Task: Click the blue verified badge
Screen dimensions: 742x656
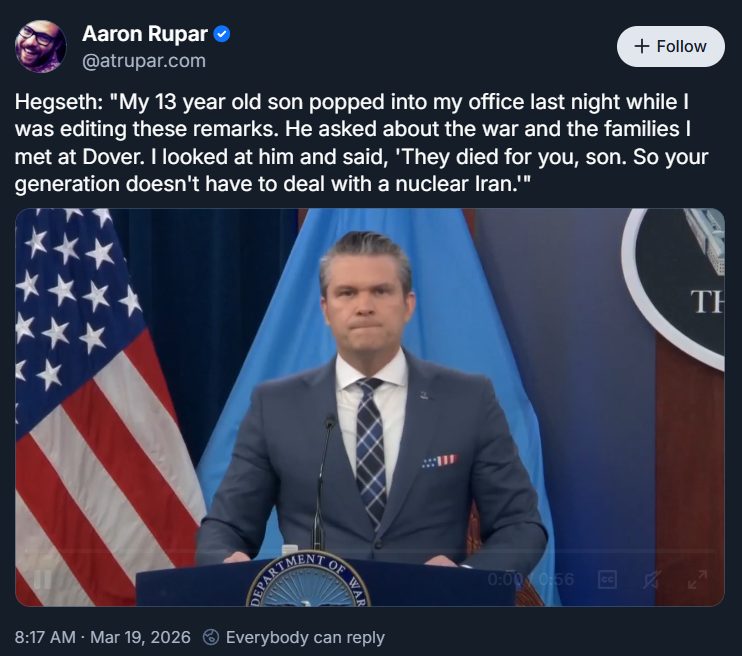Action: coord(222,34)
